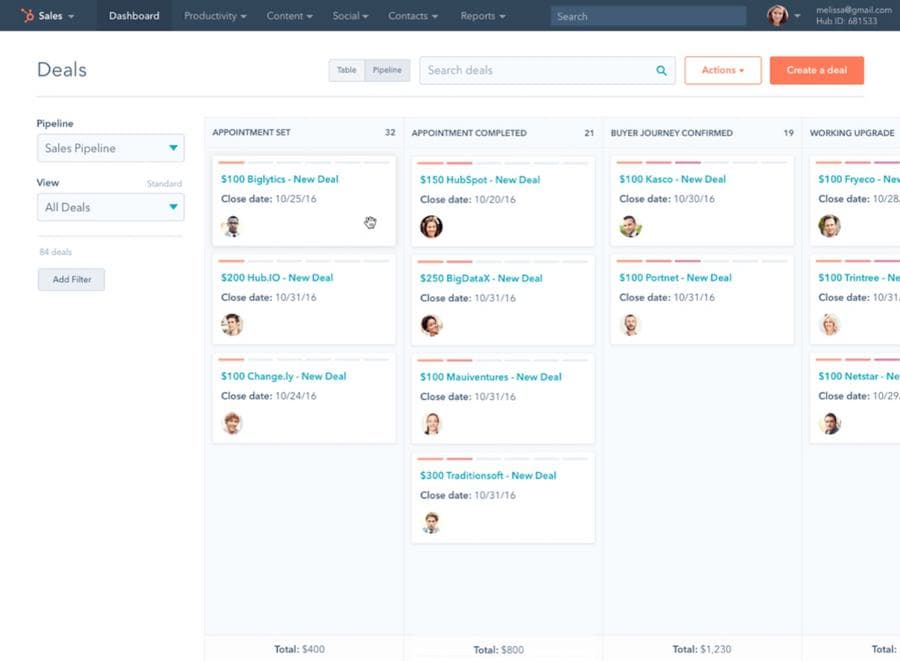Click the 84 deals count text
The width and height of the screenshot is (900, 661).
click(x=56, y=252)
